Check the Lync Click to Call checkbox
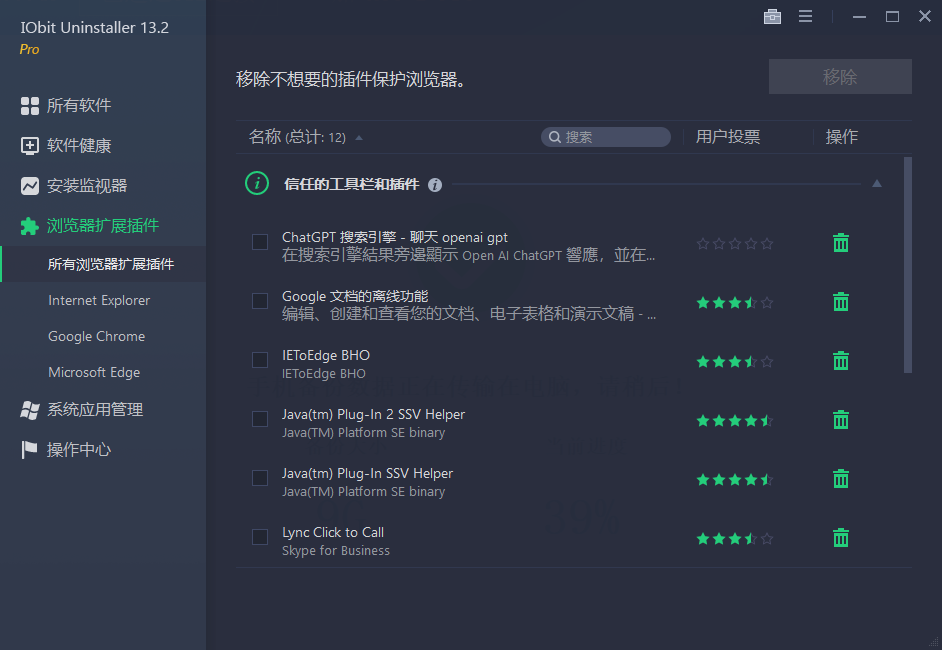This screenshot has width=942, height=650. point(260,536)
